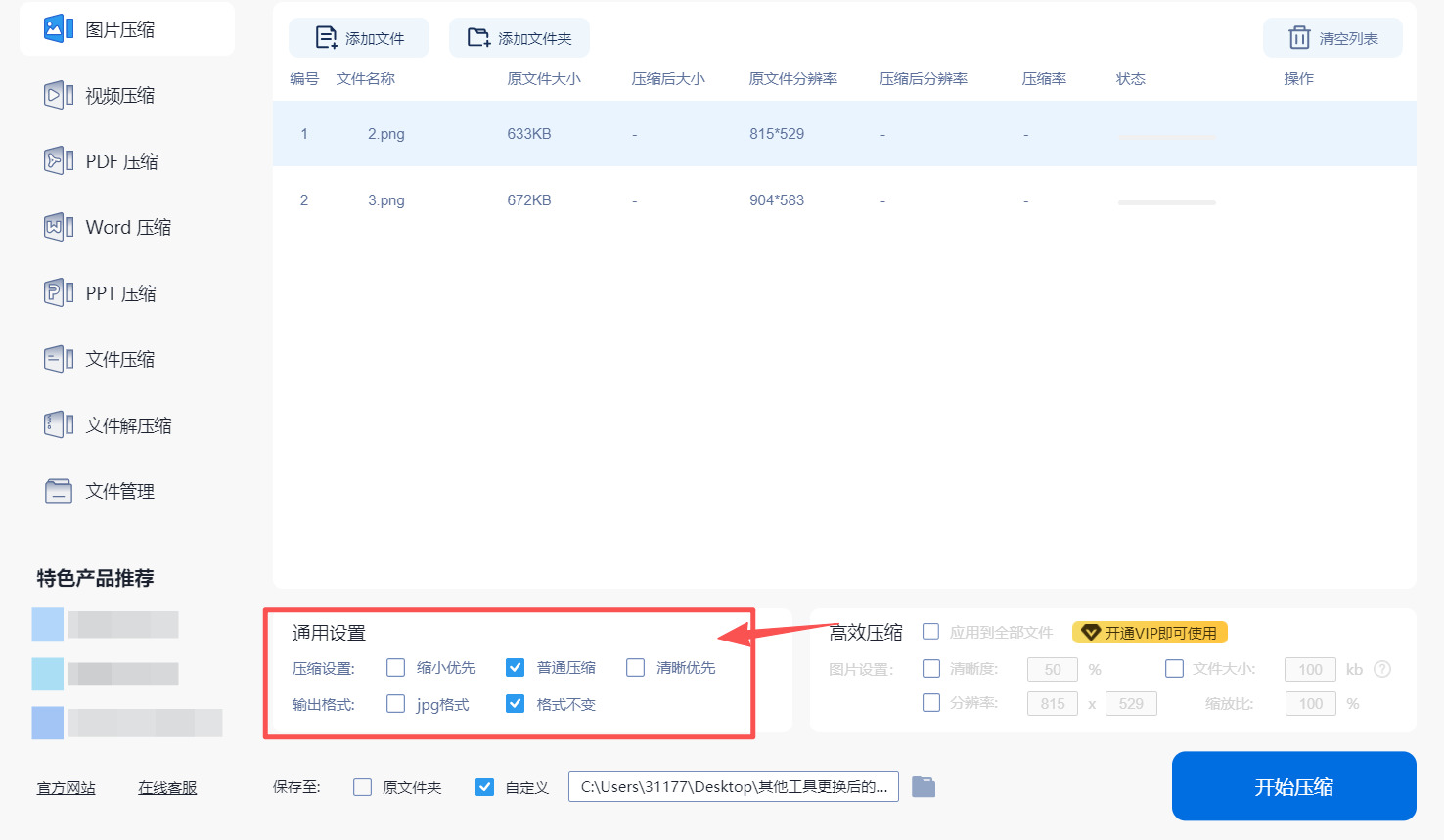This screenshot has width=1444, height=840.
Task: Click the browse folder icon beside save path
Action: [x=924, y=787]
